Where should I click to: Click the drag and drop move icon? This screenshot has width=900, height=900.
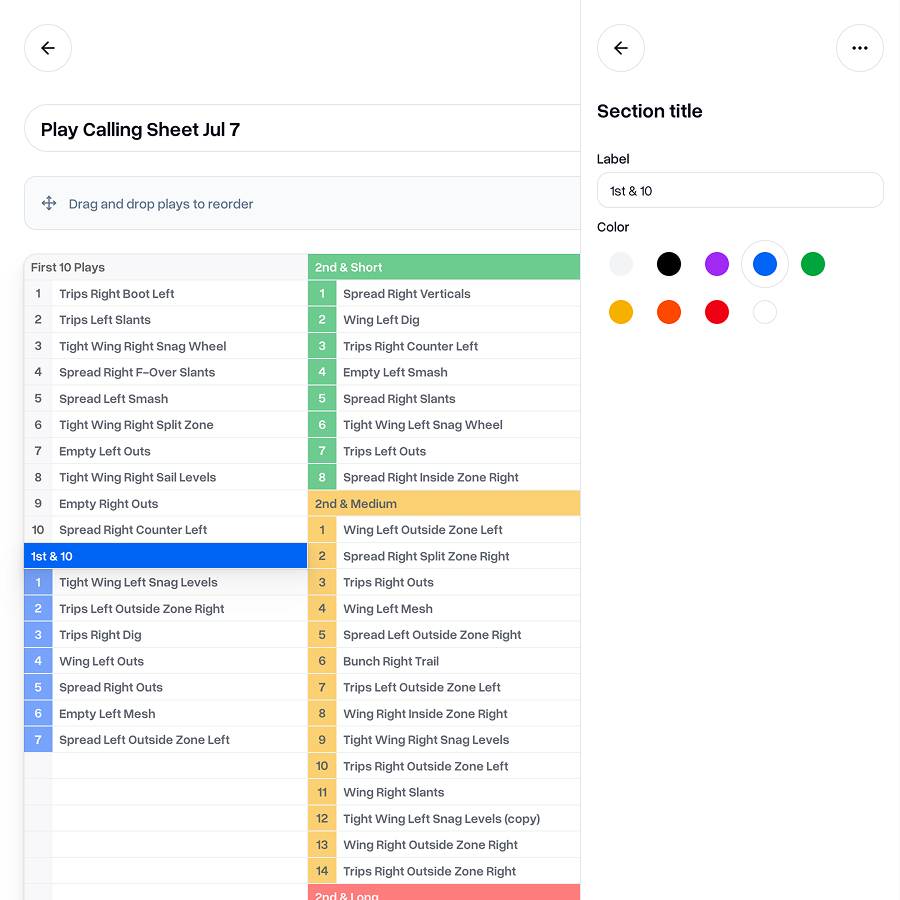(49, 203)
